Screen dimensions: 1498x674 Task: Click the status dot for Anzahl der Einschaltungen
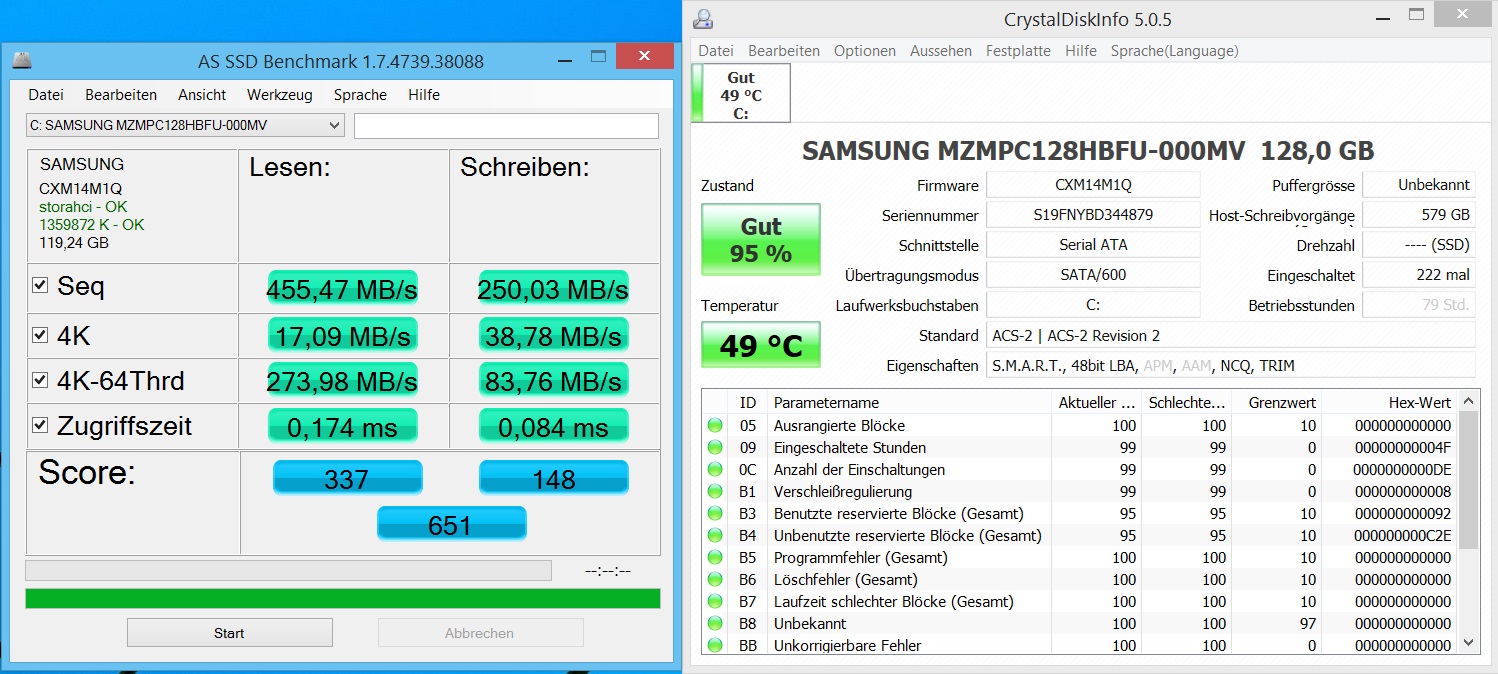tap(715, 470)
